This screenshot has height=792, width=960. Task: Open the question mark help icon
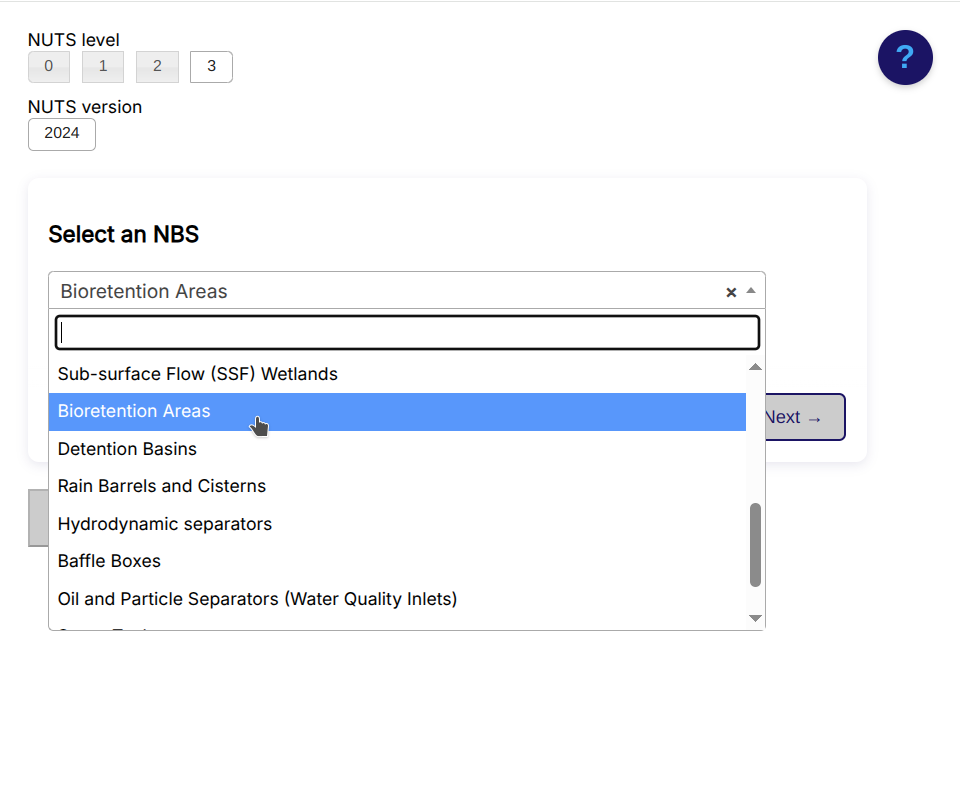click(x=904, y=57)
